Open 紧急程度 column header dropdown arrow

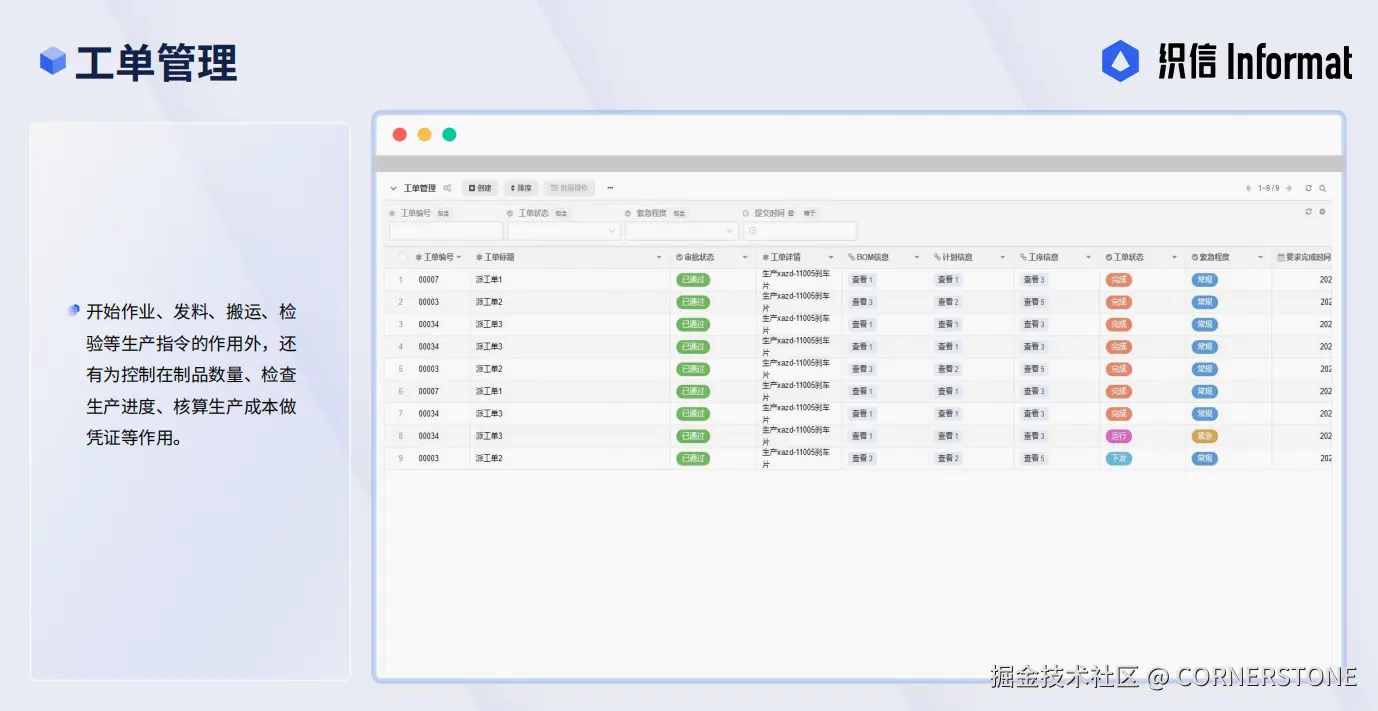pyautogui.click(x=1261, y=258)
